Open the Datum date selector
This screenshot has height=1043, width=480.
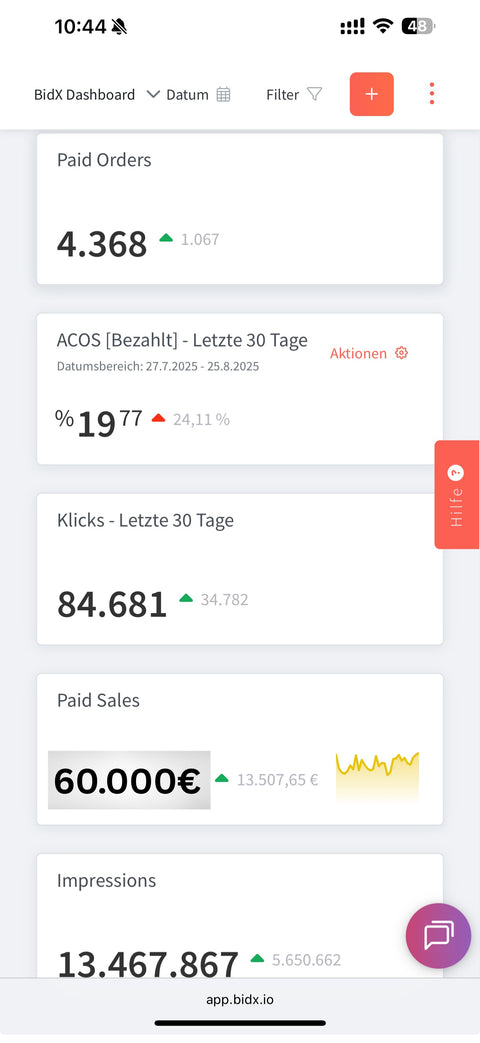(198, 94)
